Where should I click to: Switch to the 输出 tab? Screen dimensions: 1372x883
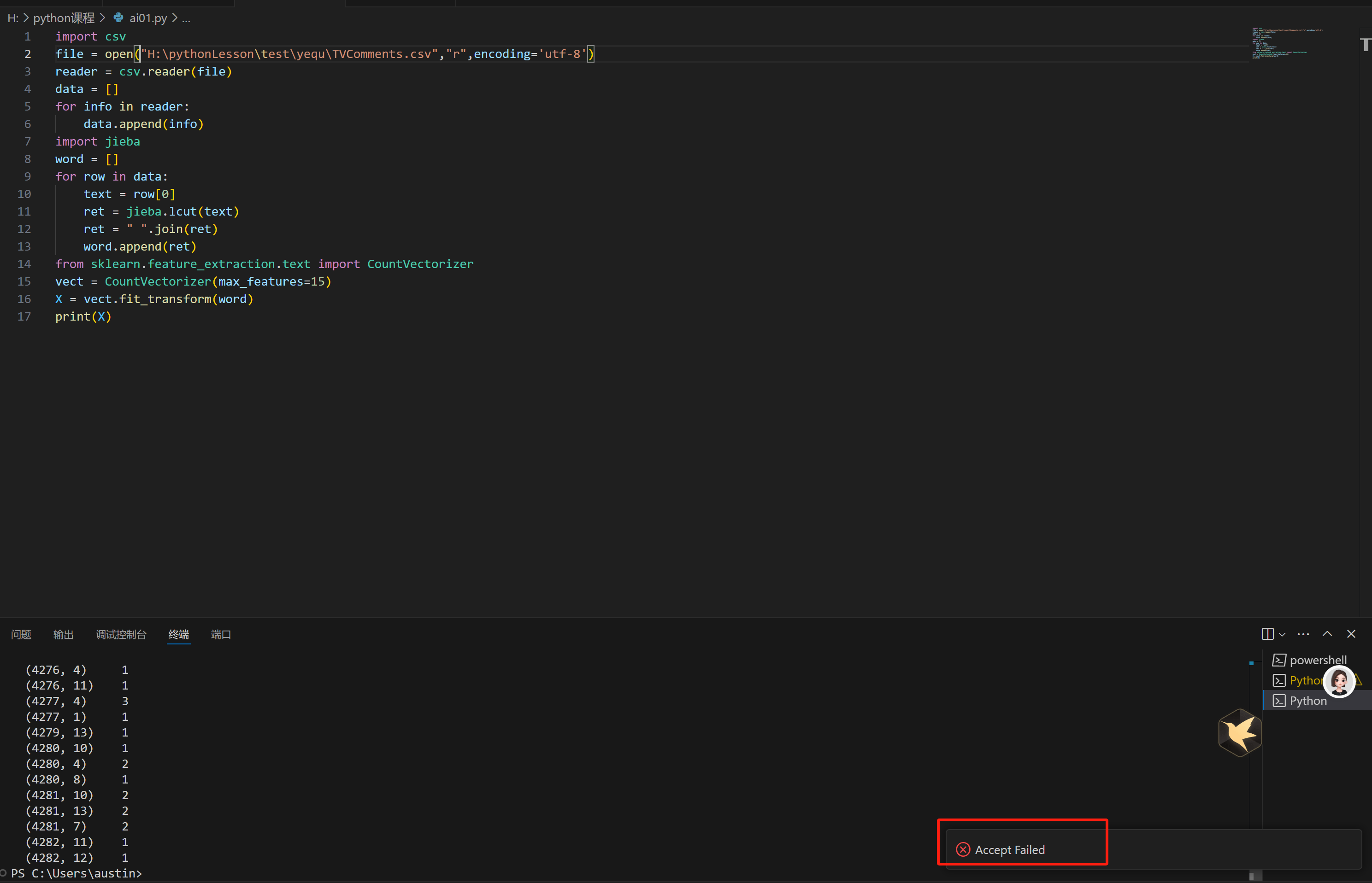pyautogui.click(x=63, y=634)
